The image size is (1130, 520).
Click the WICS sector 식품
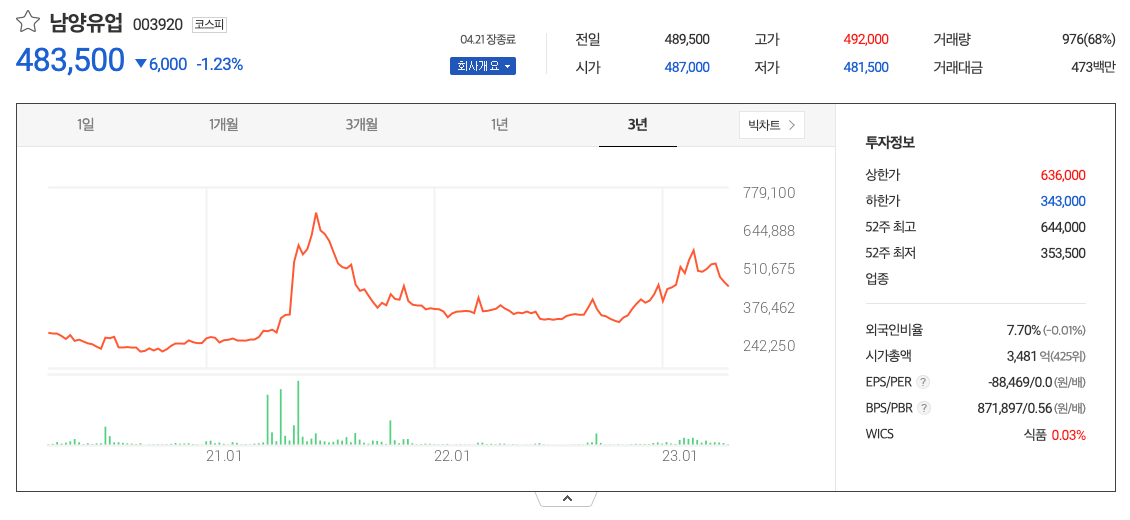pyautogui.click(x=1034, y=434)
